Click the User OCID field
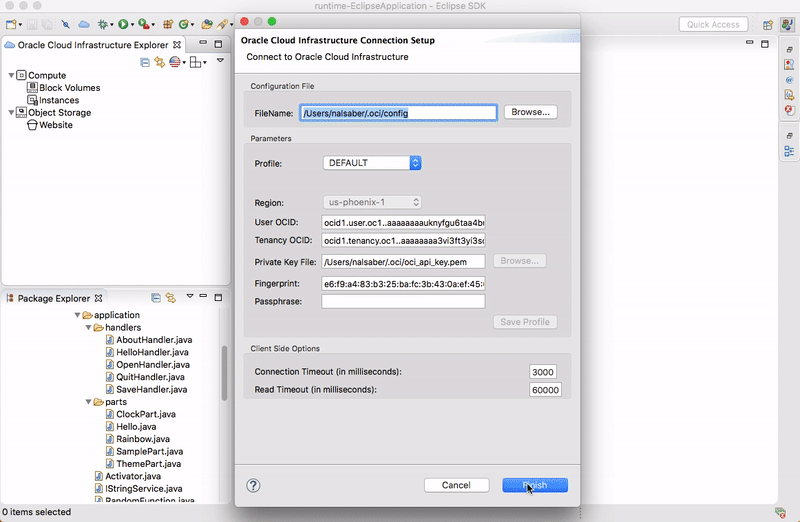 tap(403, 222)
